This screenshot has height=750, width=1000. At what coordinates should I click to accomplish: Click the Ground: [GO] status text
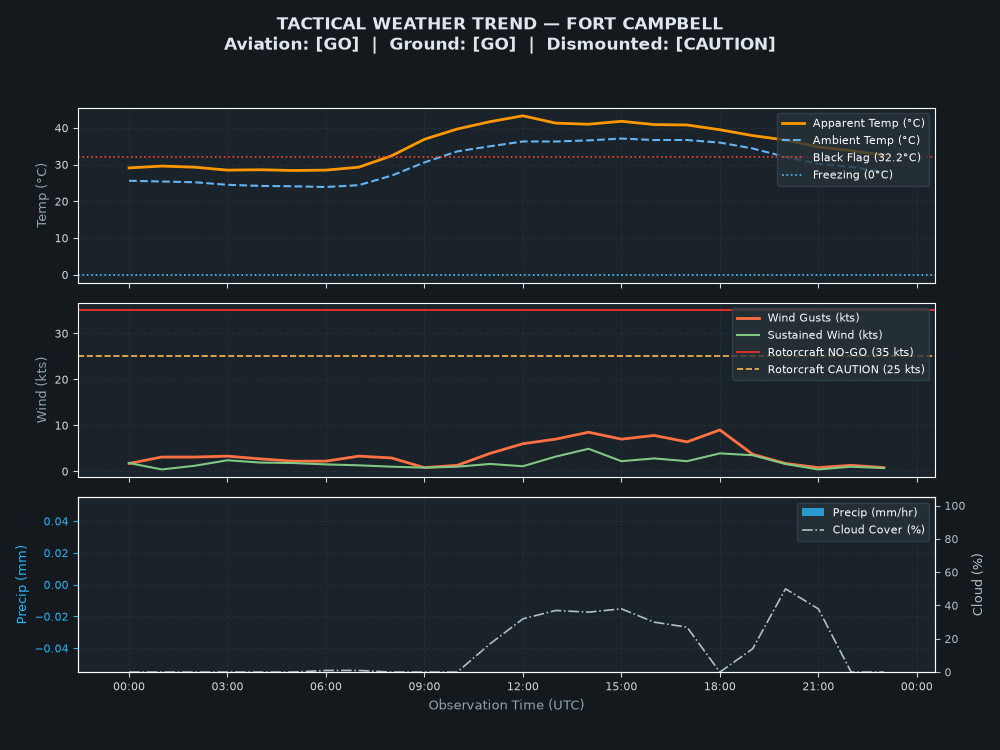click(453, 44)
